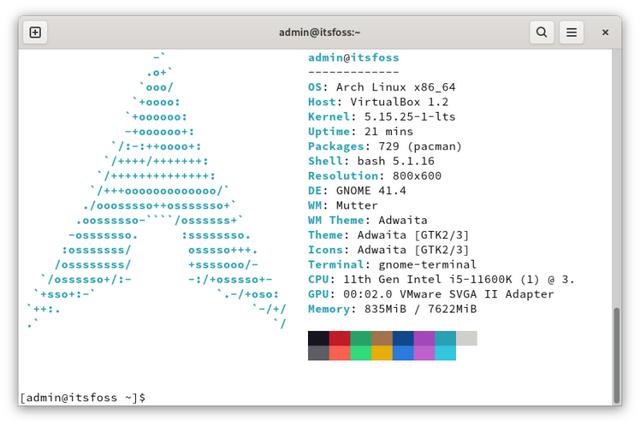The image size is (640, 426).
Task: Click the DE line 'GNOME 41.4'
Action: click(x=357, y=191)
